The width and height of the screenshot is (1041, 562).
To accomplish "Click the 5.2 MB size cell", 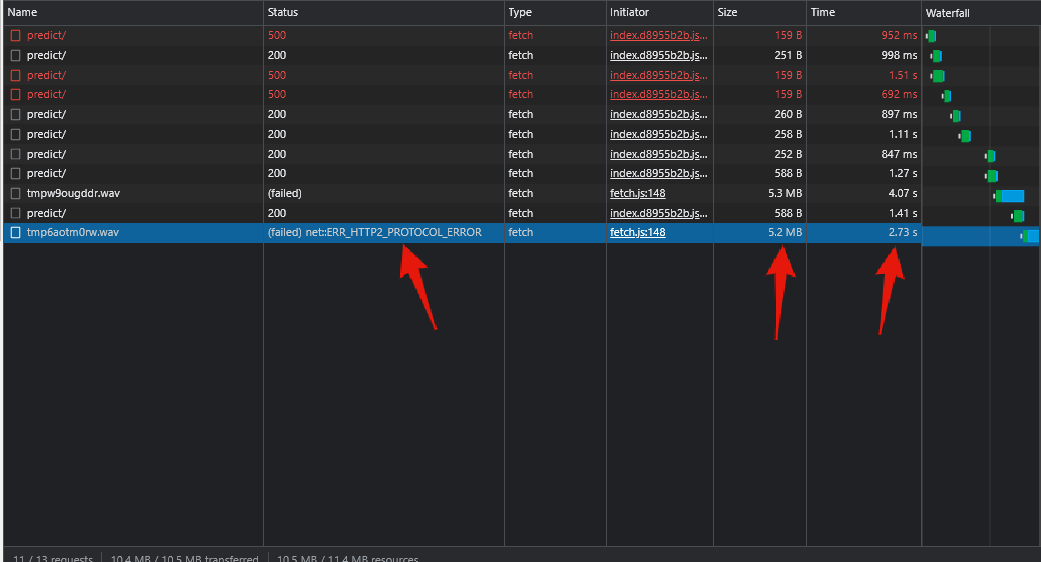I will pos(785,233).
